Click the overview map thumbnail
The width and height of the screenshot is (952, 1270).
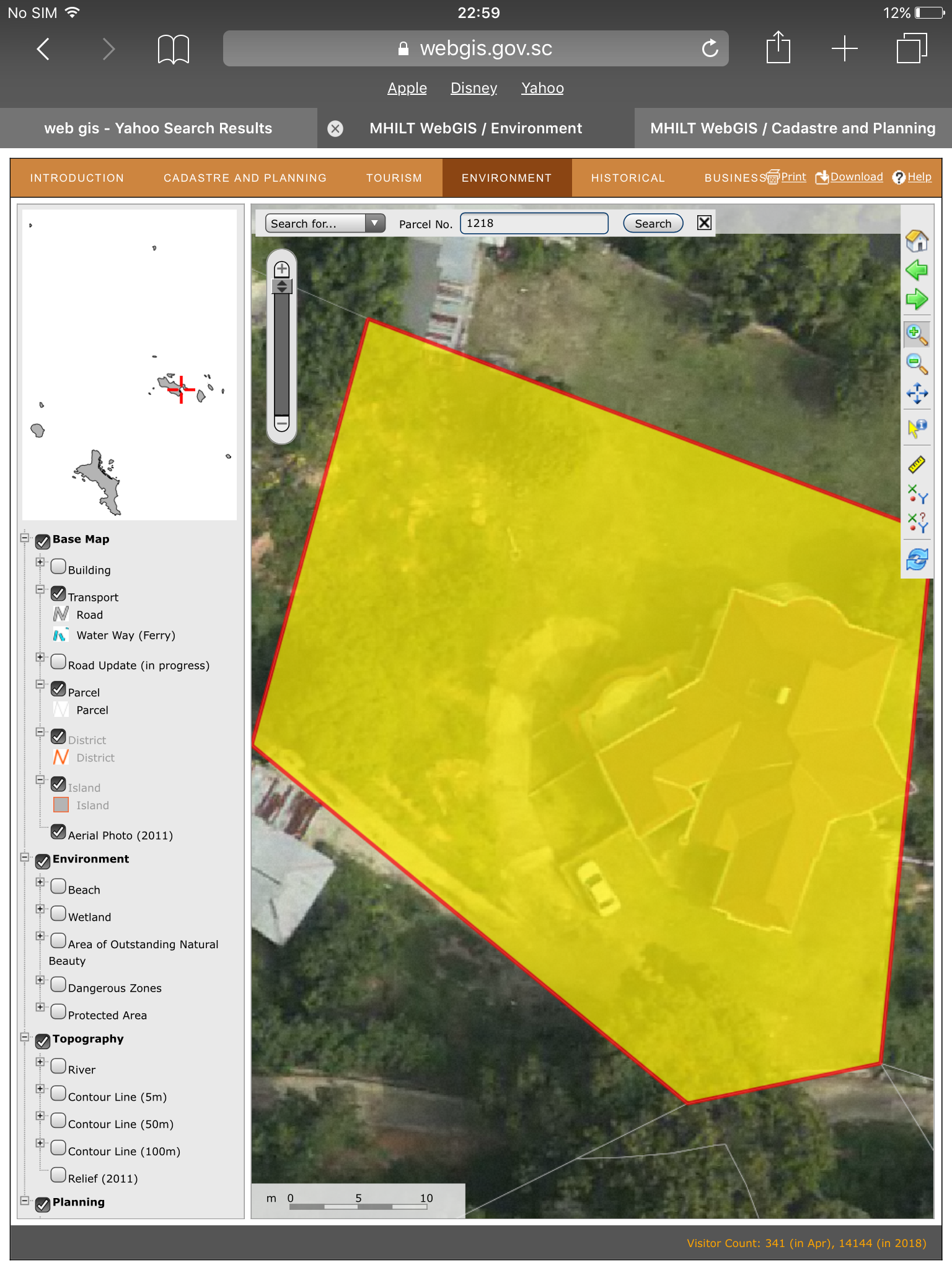point(130,365)
